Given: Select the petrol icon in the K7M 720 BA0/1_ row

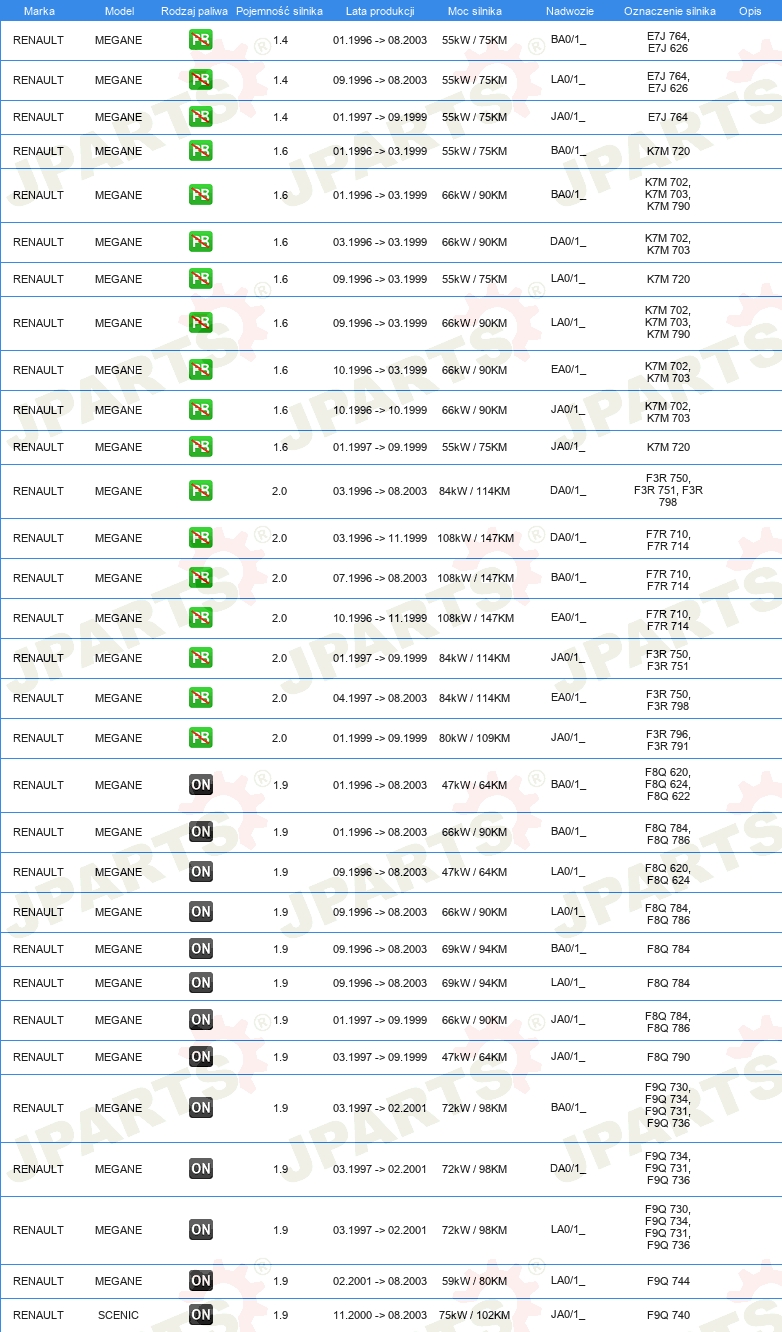Looking at the screenshot, I should pos(200,151).
